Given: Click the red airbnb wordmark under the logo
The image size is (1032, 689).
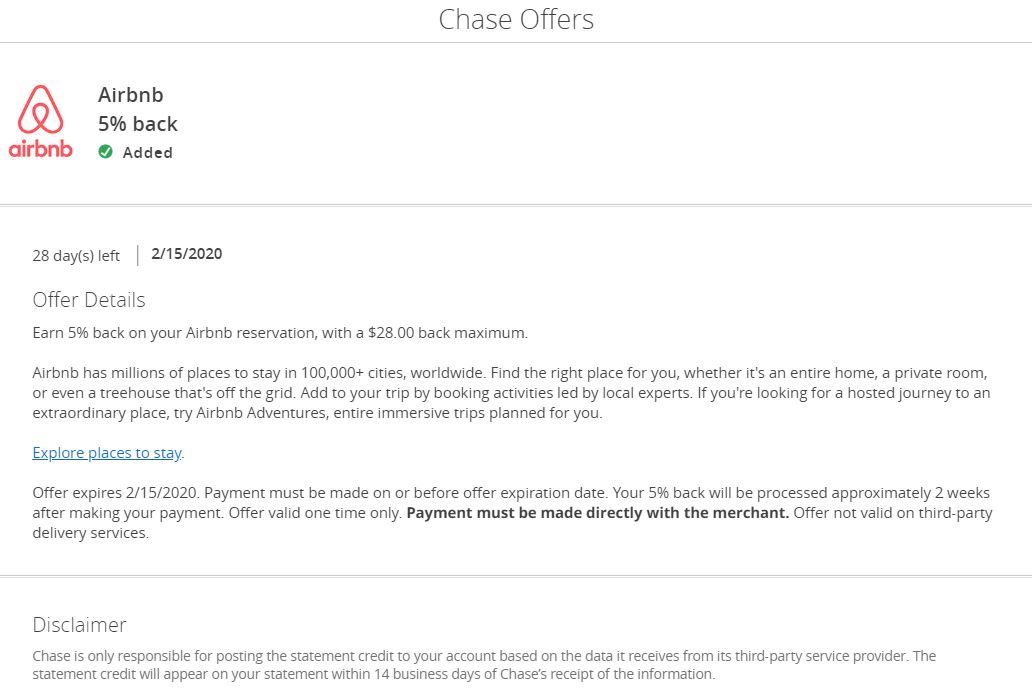Looking at the screenshot, I should coord(41,150).
